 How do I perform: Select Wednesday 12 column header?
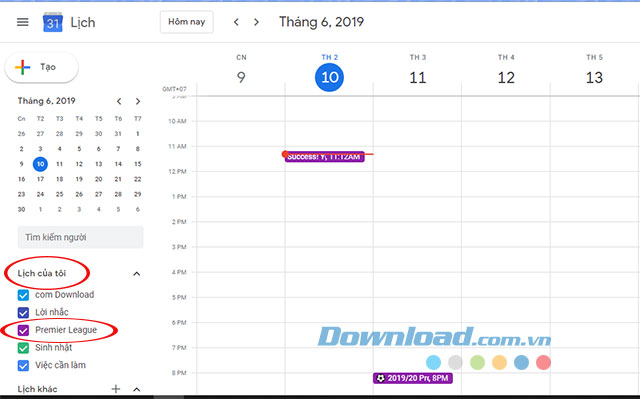coord(506,77)
